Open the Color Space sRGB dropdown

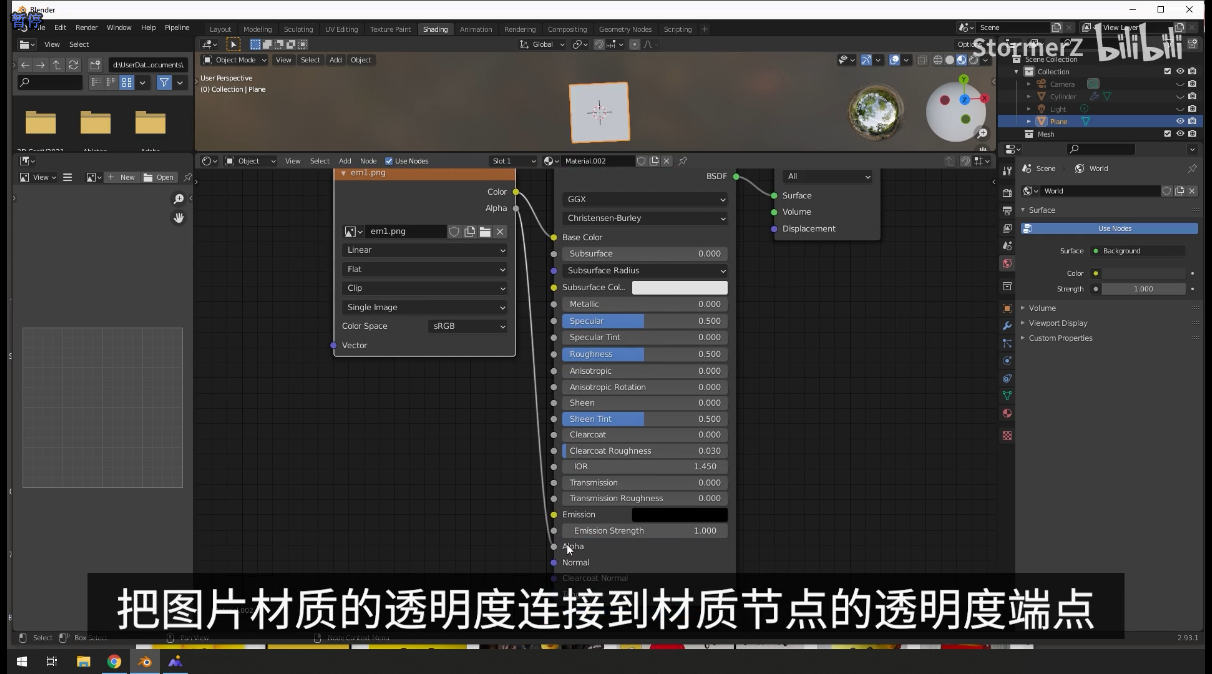[467, 326]
